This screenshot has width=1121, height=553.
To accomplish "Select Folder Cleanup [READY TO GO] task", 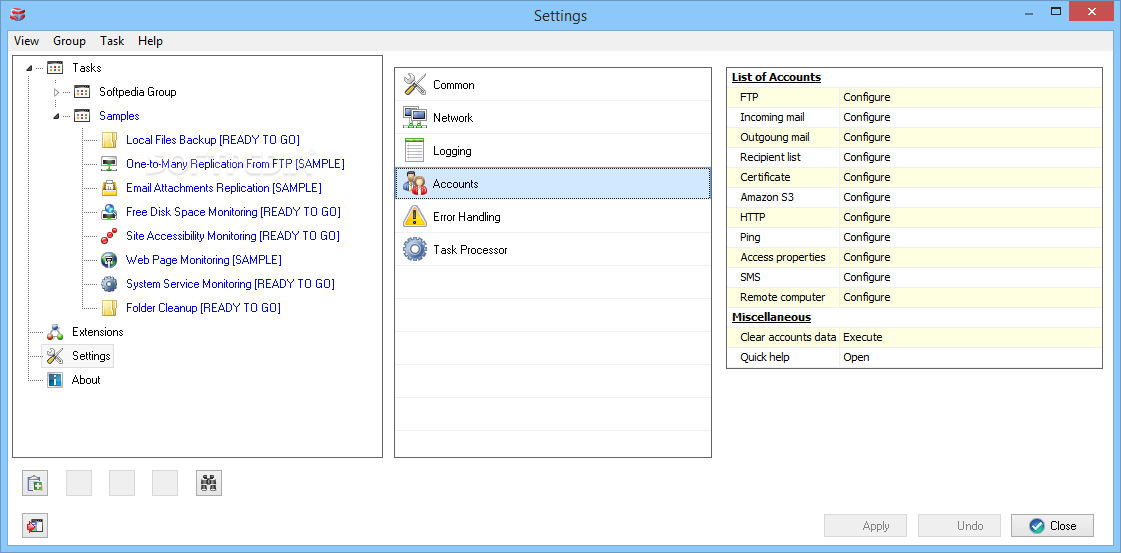I will coord(203,308).
